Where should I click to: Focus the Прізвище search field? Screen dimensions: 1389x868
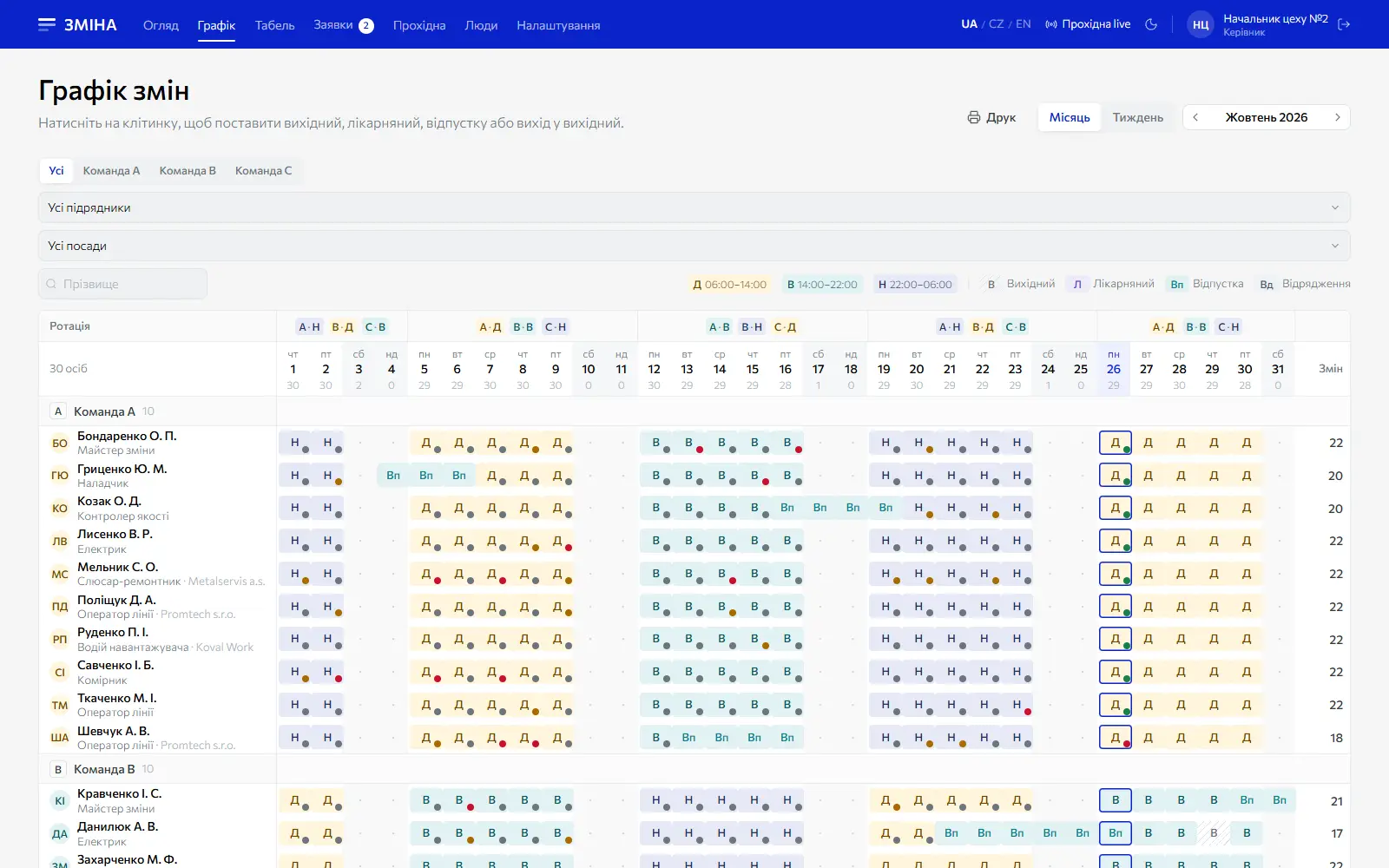tap(122, 284)
